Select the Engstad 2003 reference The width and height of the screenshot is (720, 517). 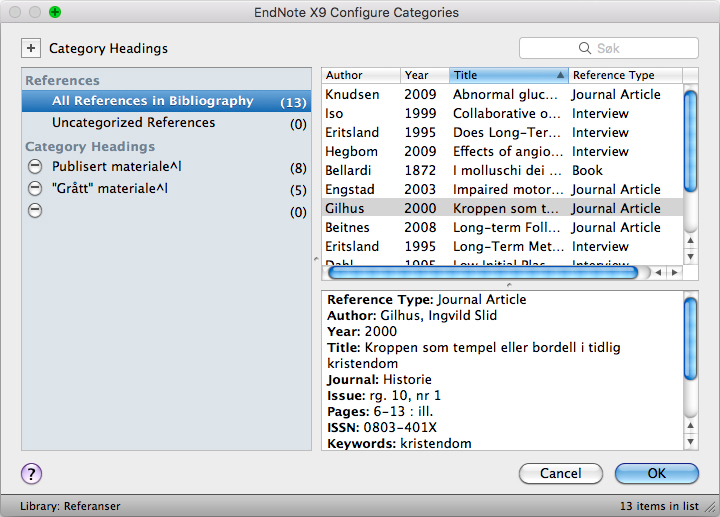502,189
